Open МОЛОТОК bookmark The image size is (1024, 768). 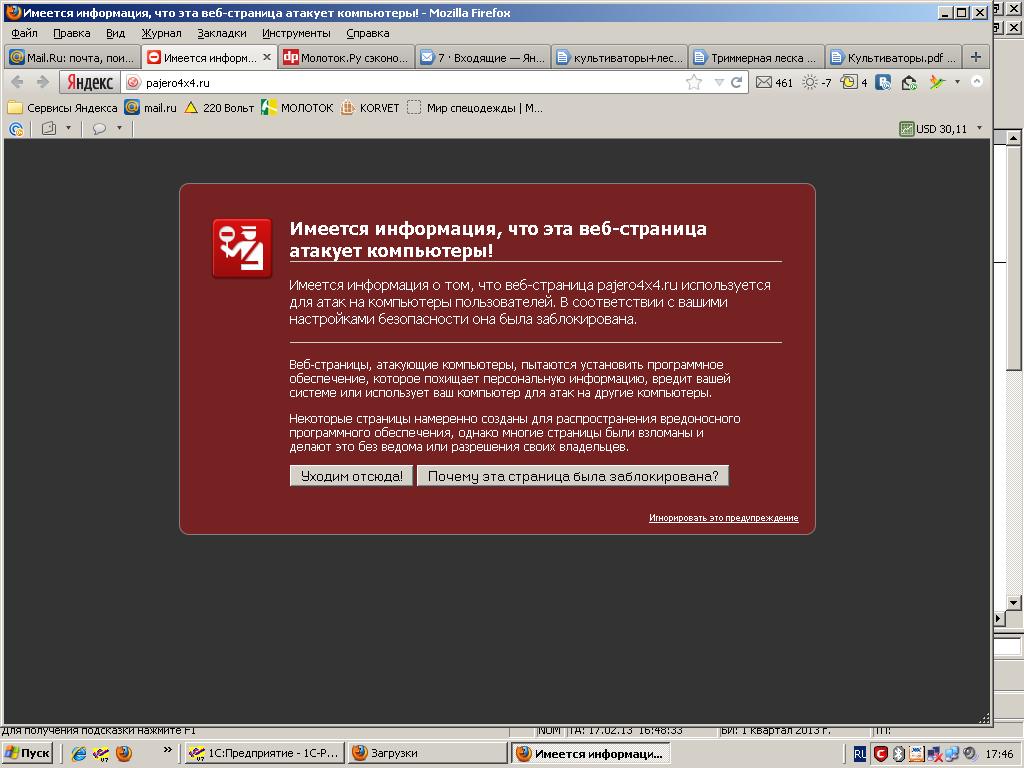[x=297, y=108]
